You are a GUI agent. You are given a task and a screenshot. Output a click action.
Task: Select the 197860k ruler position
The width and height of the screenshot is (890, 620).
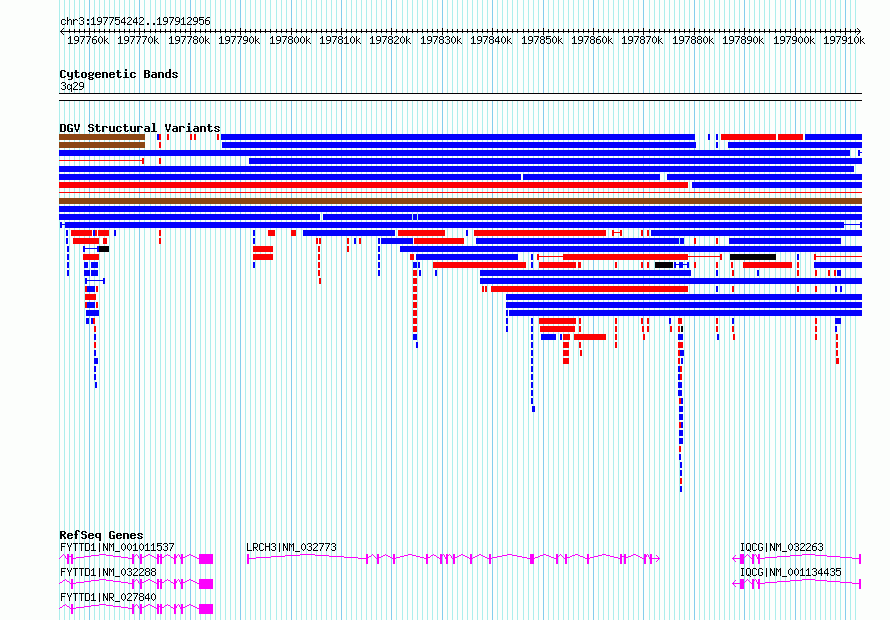592,40
